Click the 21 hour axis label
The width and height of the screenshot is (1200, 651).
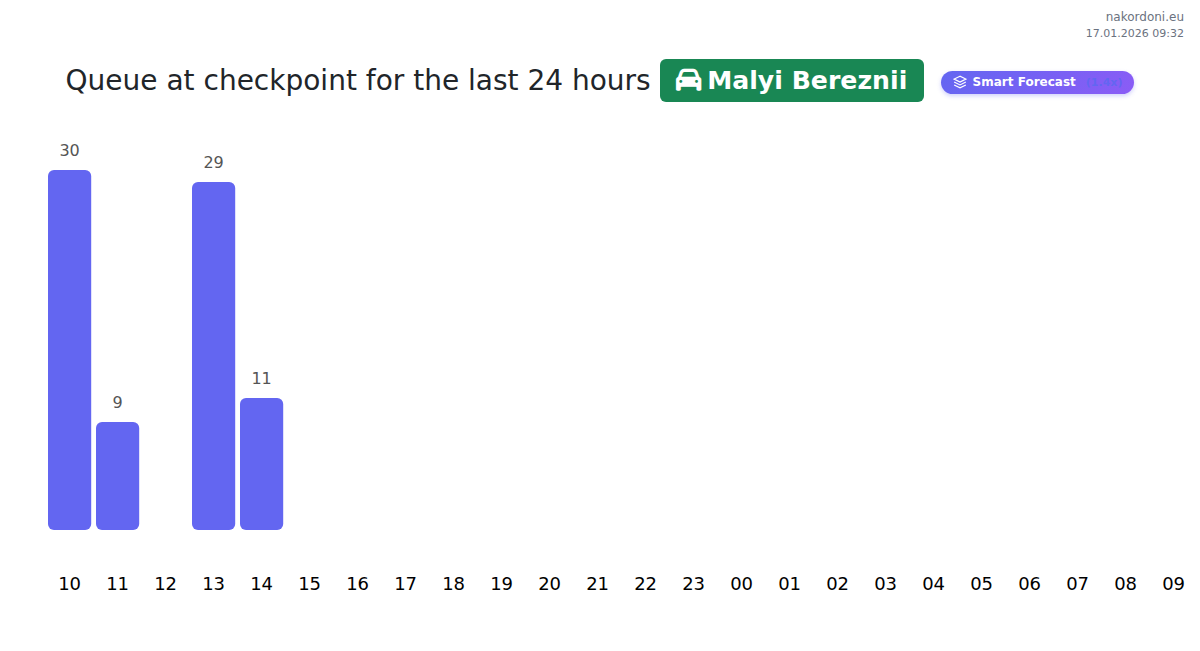(597, 584)
